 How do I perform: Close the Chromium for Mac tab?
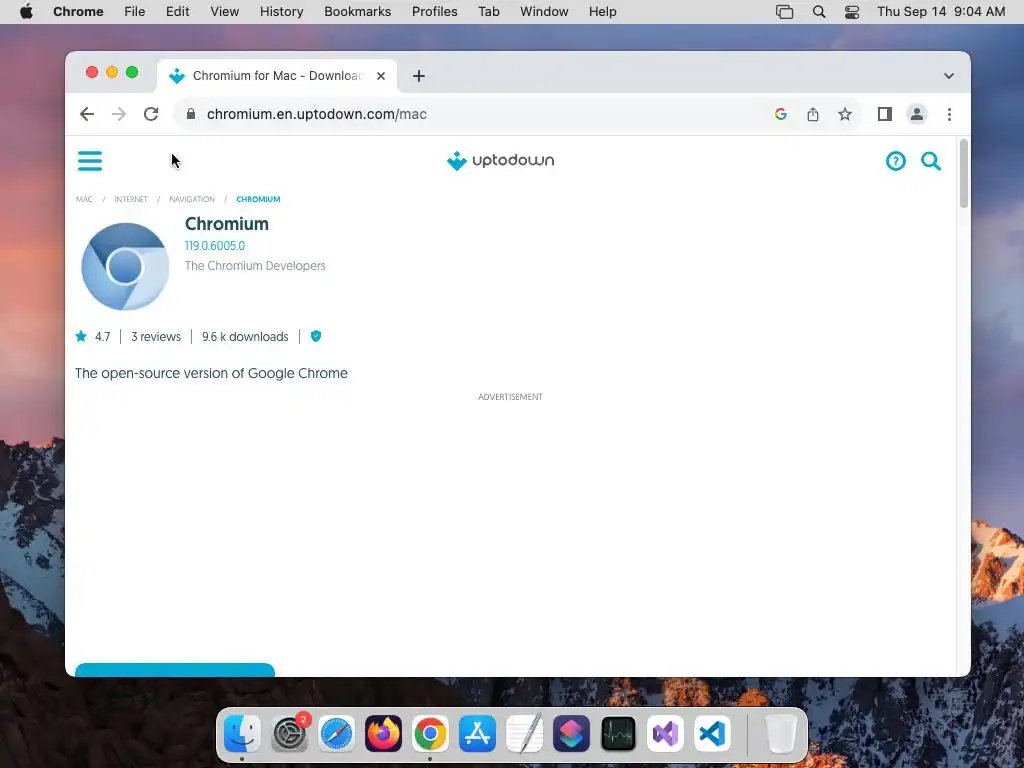[381, 76]
